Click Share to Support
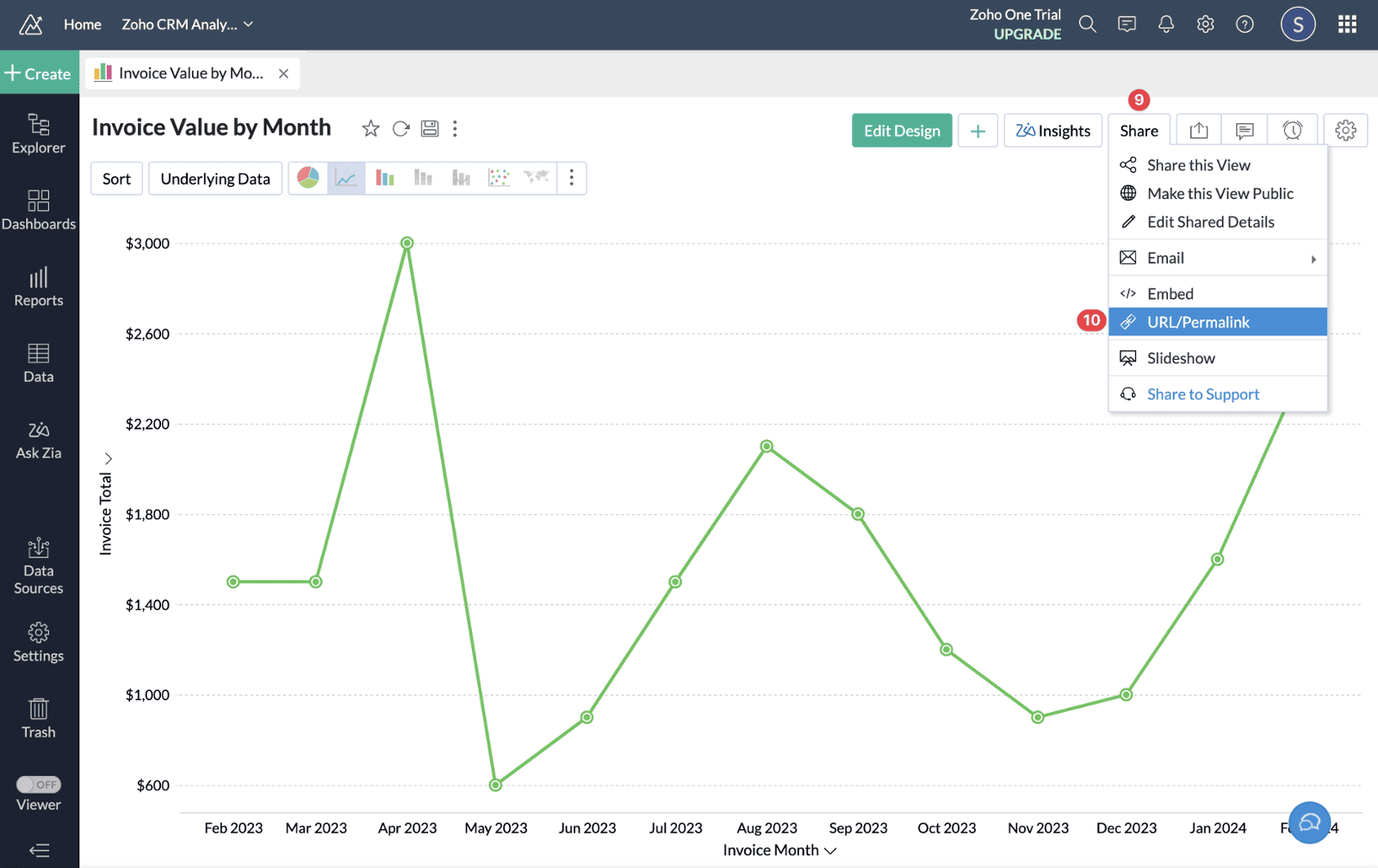1378x868 pixels. [1218, 394]
